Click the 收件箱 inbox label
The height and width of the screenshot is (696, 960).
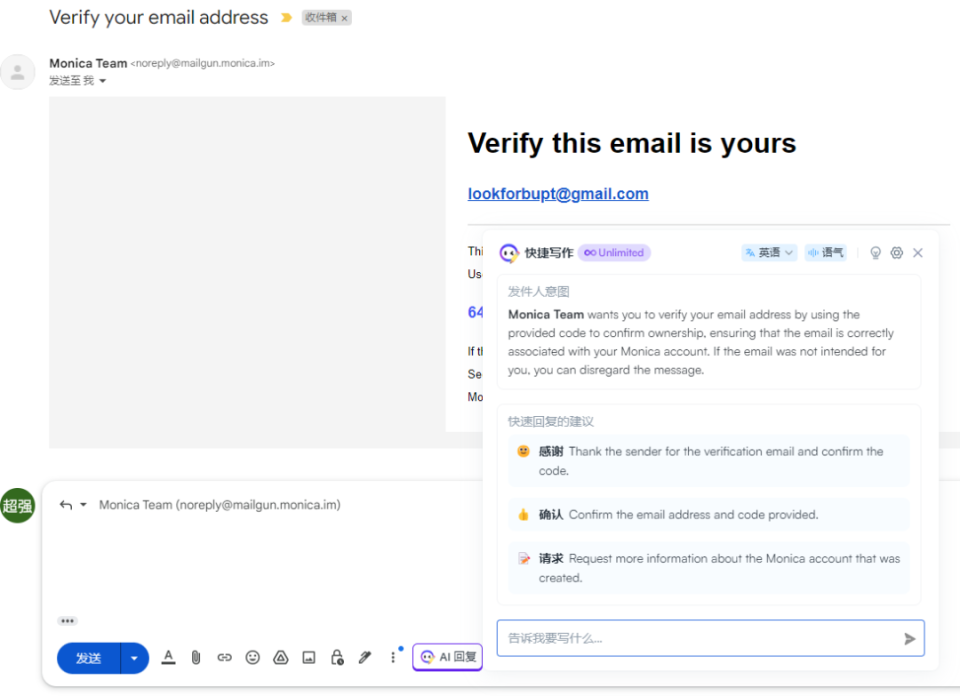click(x=321, y=18)
